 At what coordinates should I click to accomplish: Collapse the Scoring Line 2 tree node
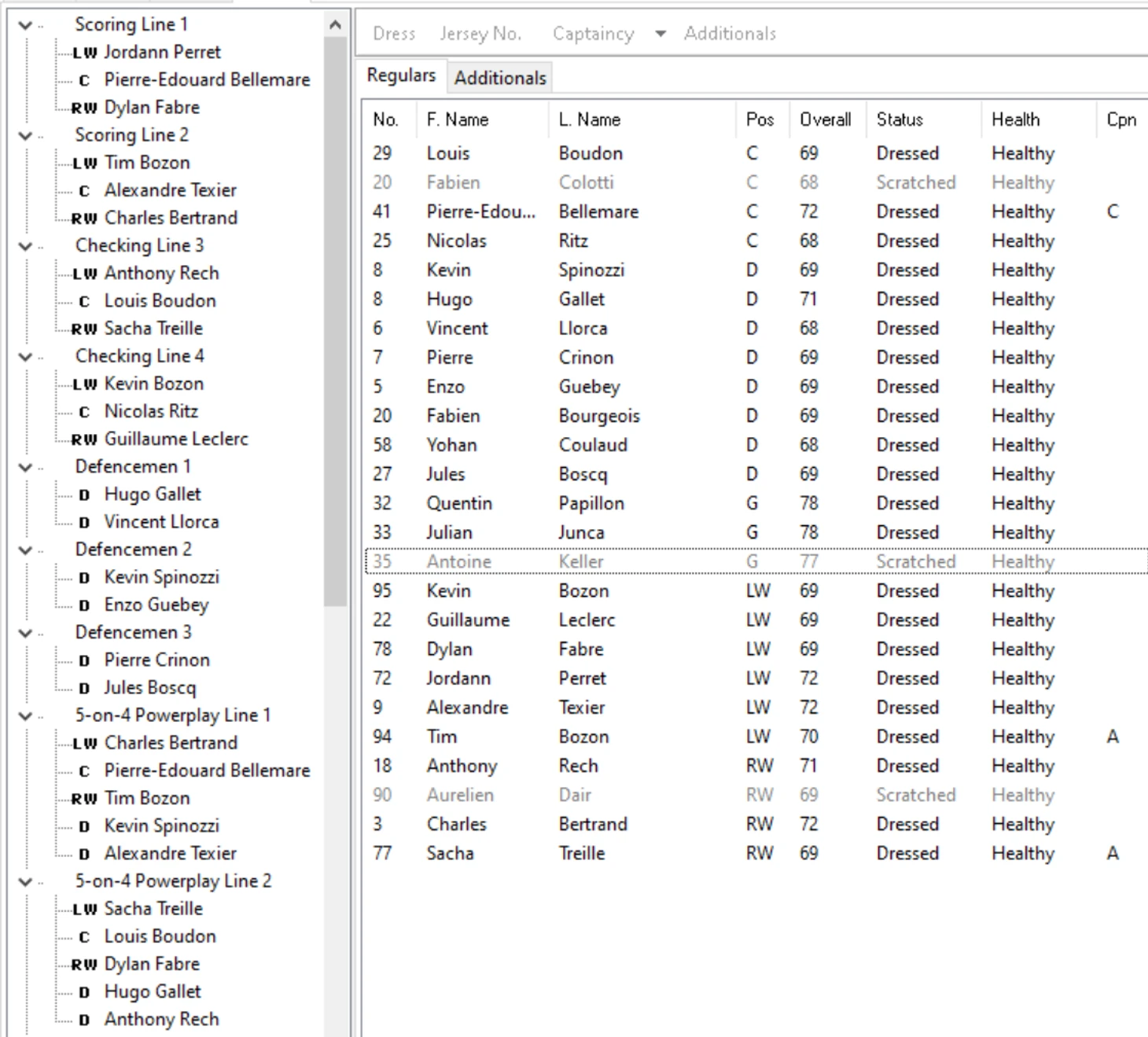(25, 135)
